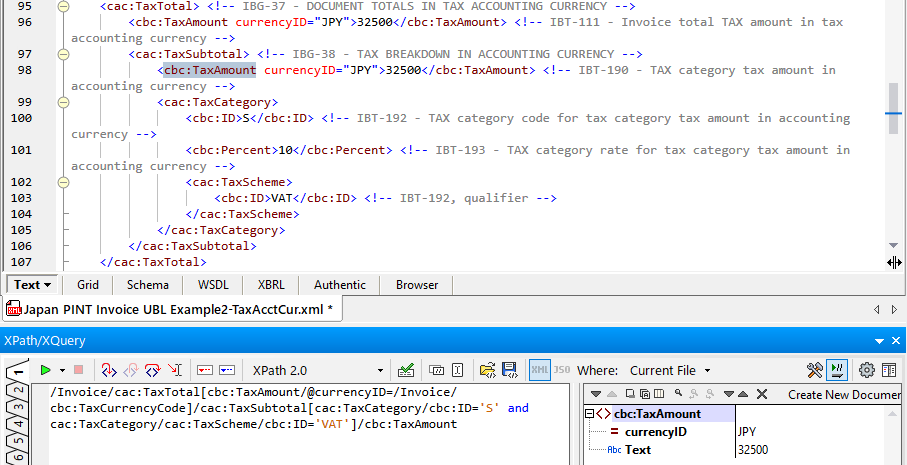The height and width of the screenshot is (465, 907).
Task: Select the Japan PINT Invoice file tab
Action: point(173,309)
